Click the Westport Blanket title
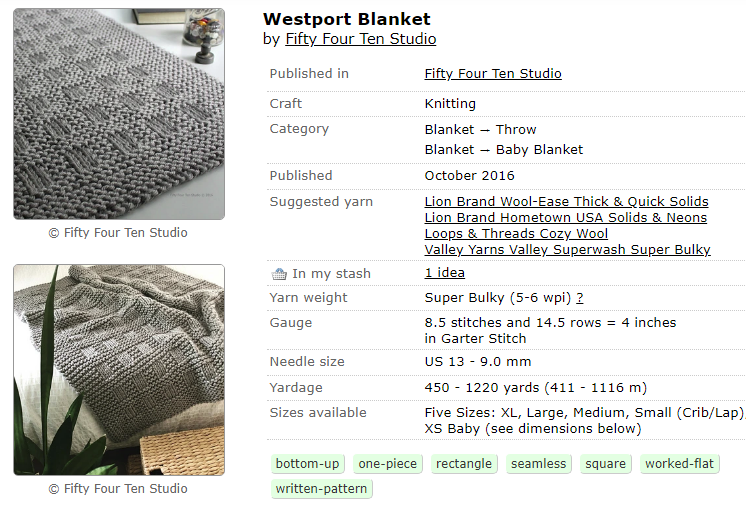 (x=346, y=20)
